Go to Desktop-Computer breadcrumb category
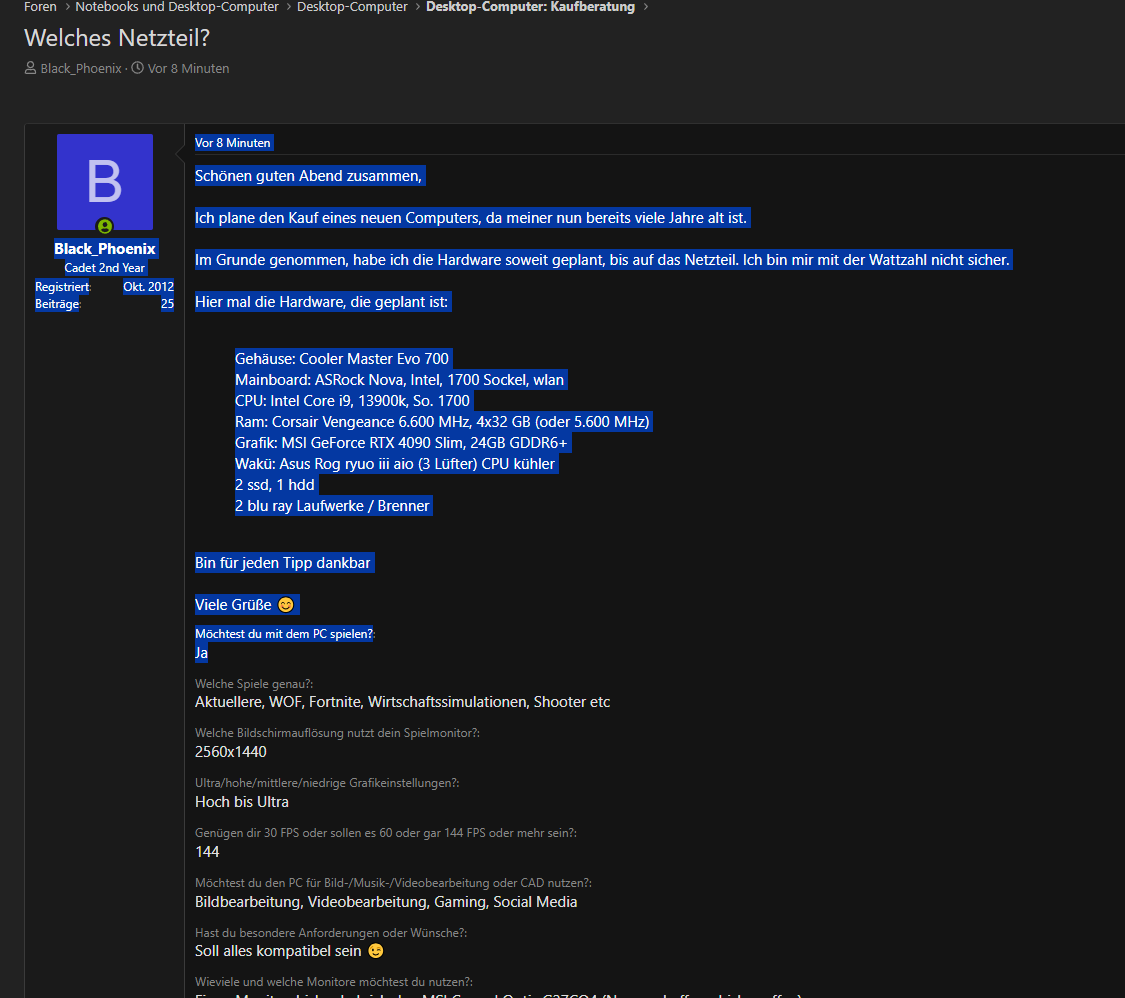This screenshot has height=998, width=1125. click(352, 6)
